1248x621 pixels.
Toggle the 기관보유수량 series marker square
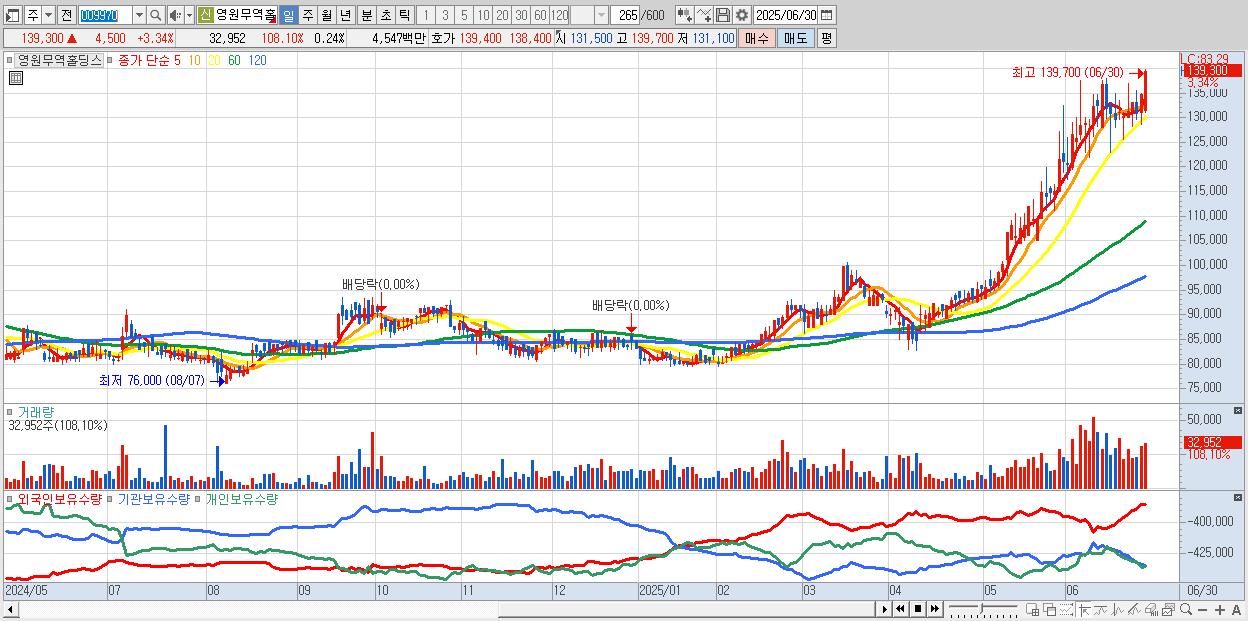click(111, 498)
